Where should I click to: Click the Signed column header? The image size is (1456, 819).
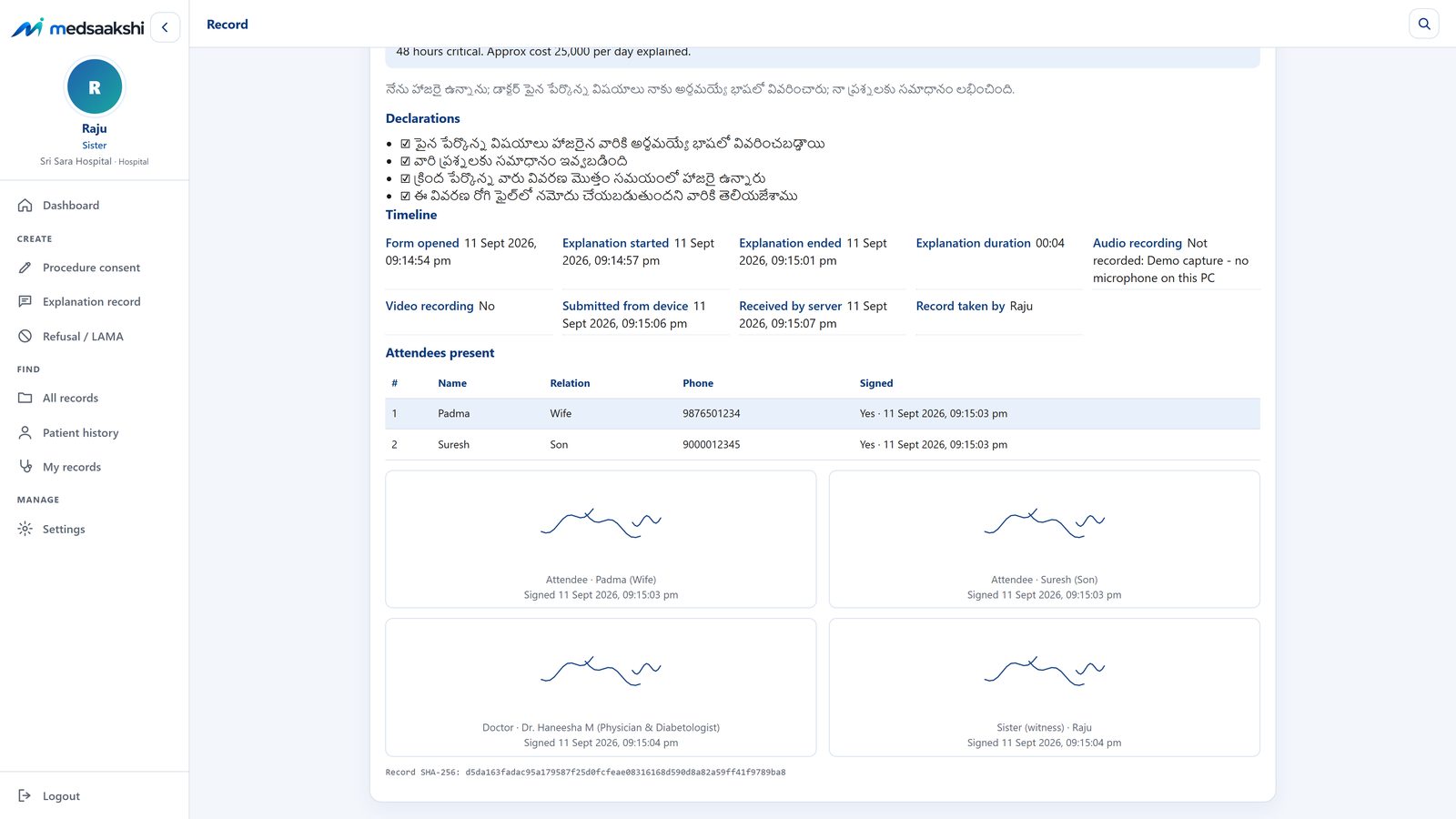[x=876, y=383]
